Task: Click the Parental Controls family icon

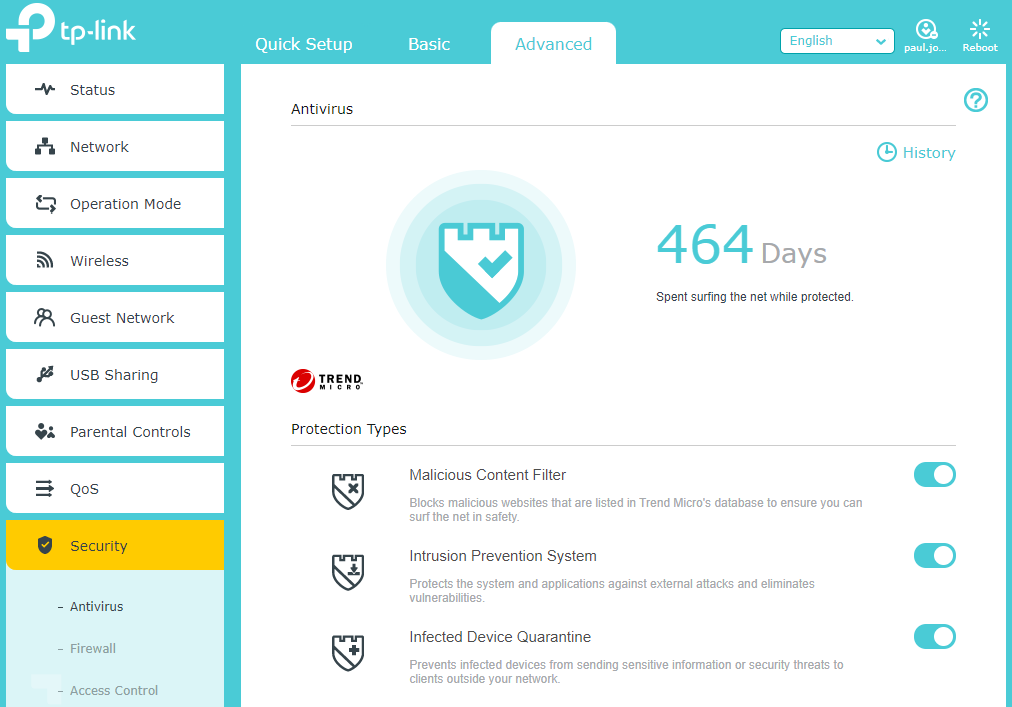Action: [x=45, y=431]
